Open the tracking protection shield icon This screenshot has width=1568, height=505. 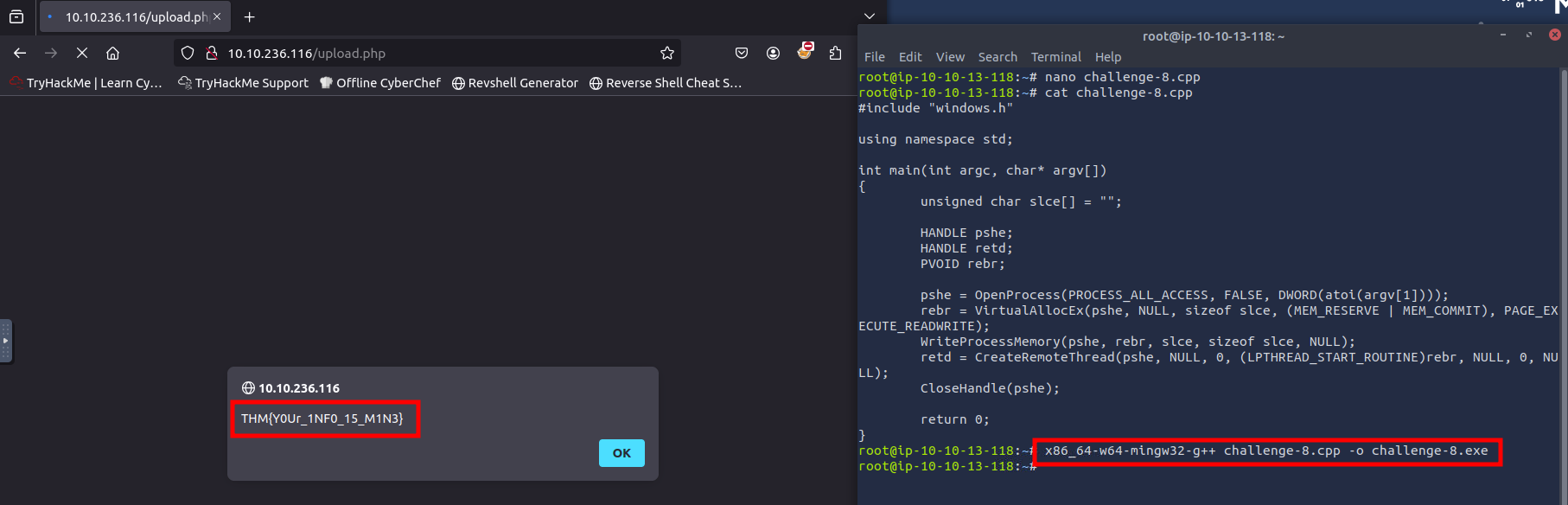(188, 53)
